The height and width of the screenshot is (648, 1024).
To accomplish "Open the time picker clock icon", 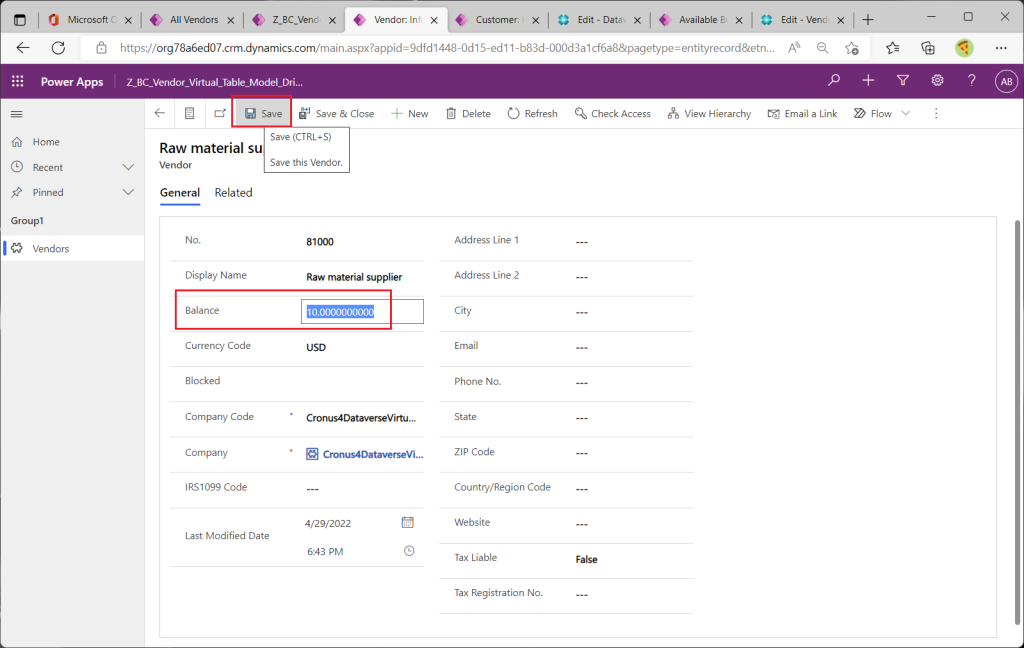I will coord(409,551).
